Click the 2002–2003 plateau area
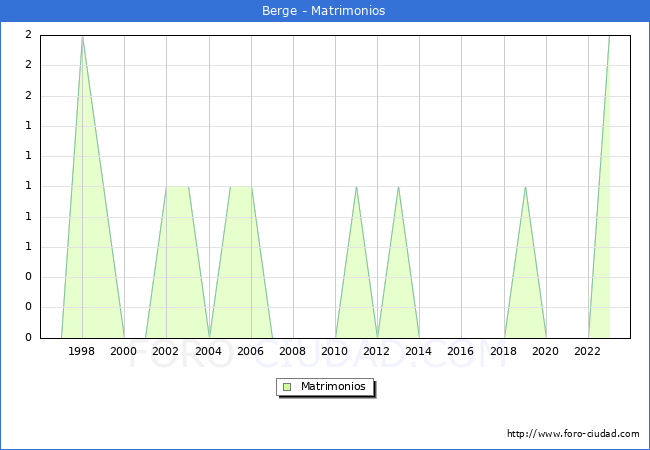 (177, 188)
